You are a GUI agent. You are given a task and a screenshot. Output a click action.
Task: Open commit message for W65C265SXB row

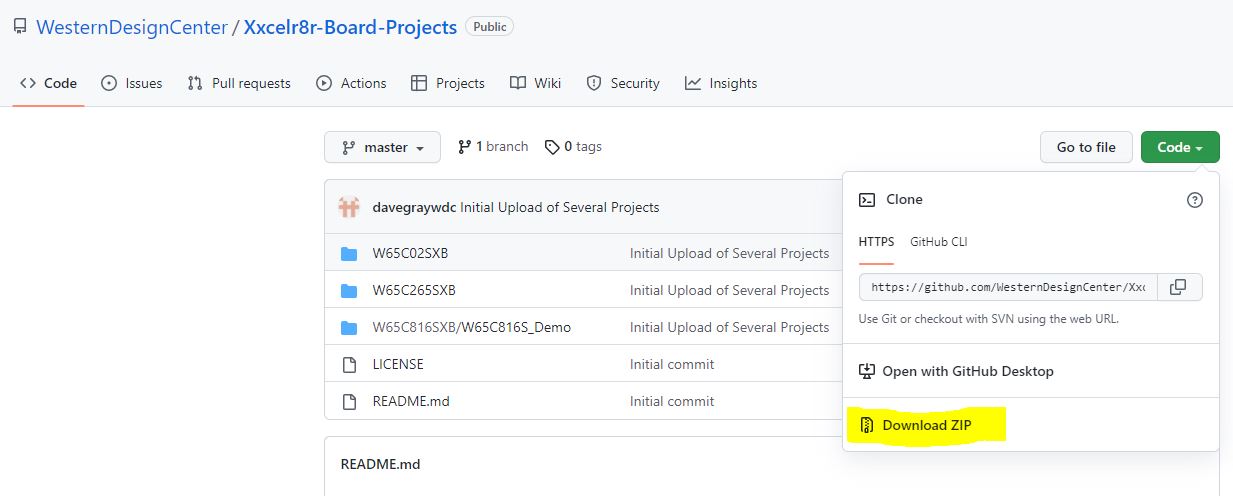click(x=729, y=290)
